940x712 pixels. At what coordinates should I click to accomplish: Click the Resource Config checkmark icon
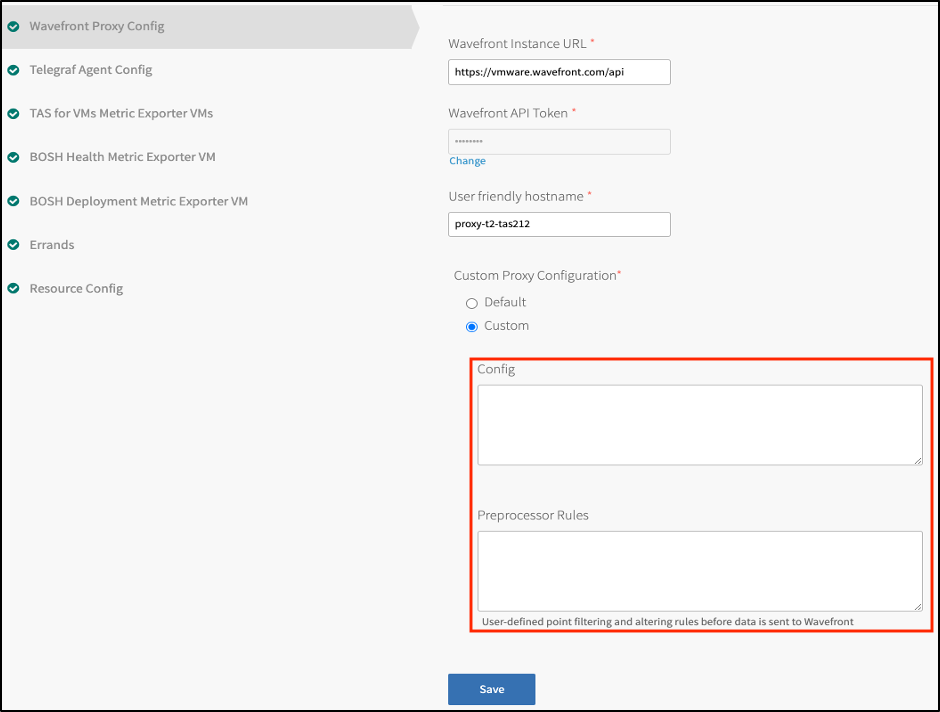pyautogui.click(x=13, y=289)
